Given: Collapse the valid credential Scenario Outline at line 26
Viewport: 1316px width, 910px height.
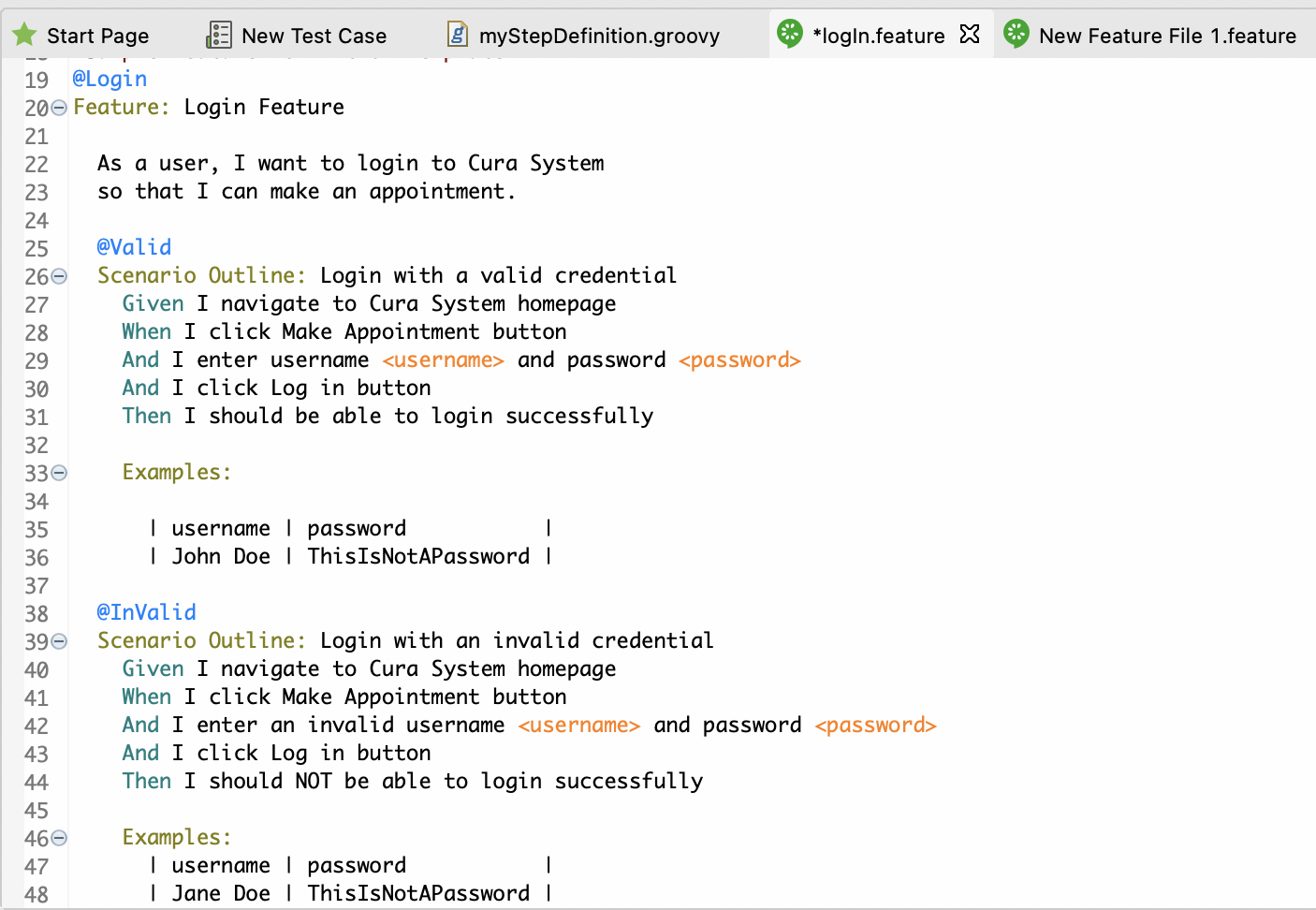Looking at the screenshot, I should [x=58, y=276].
